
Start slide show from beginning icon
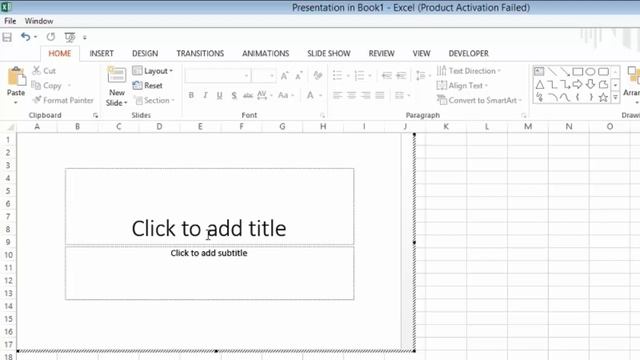tap(70, 37)
